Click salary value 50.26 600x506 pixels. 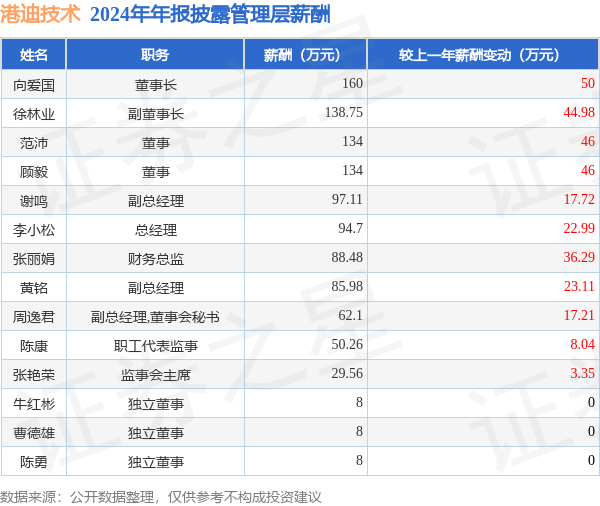click(347, 344)
